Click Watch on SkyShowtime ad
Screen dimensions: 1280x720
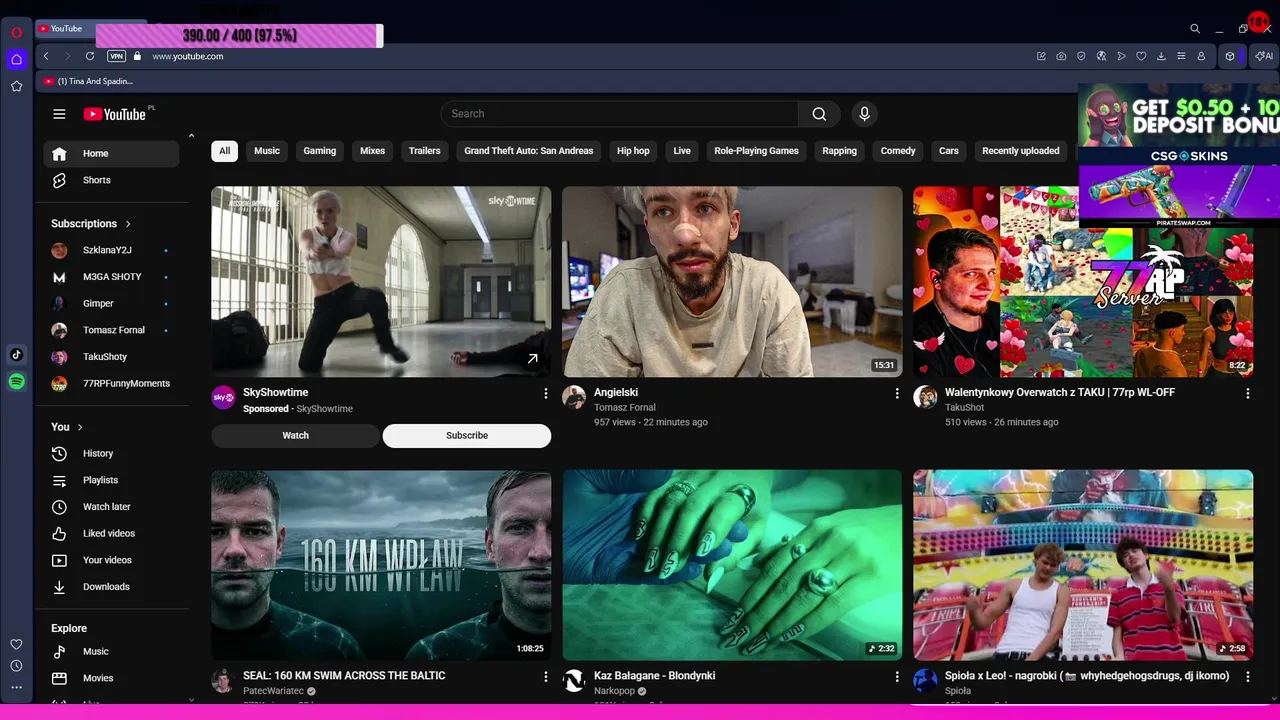[295, 436]
